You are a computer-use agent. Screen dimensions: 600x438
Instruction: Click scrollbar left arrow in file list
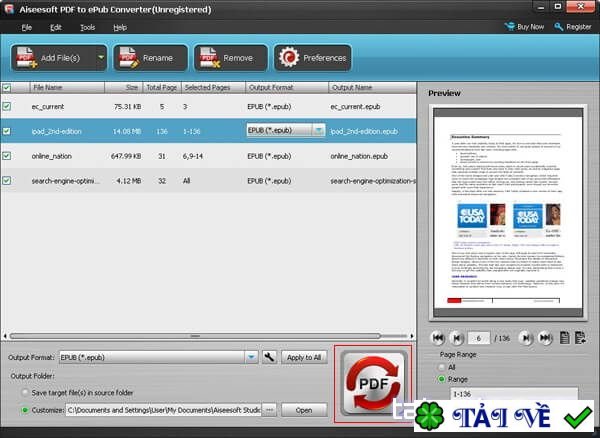coord(5,336)
